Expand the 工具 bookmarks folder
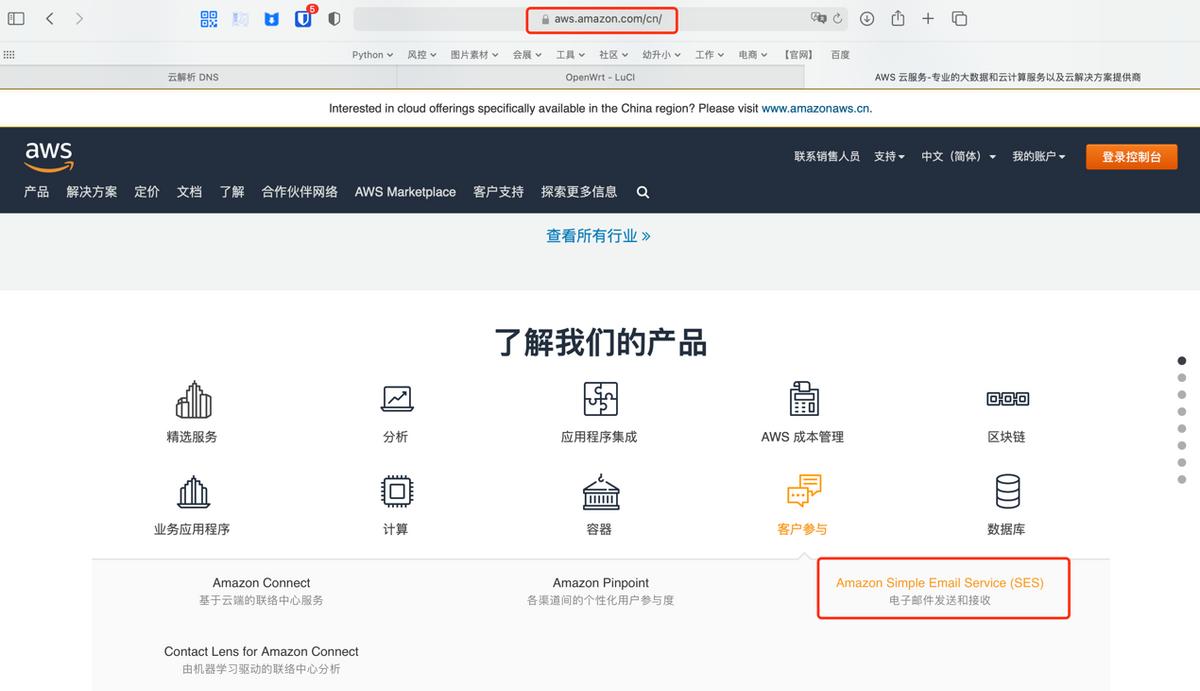1200x691 pixels. (x=570, y=55)
